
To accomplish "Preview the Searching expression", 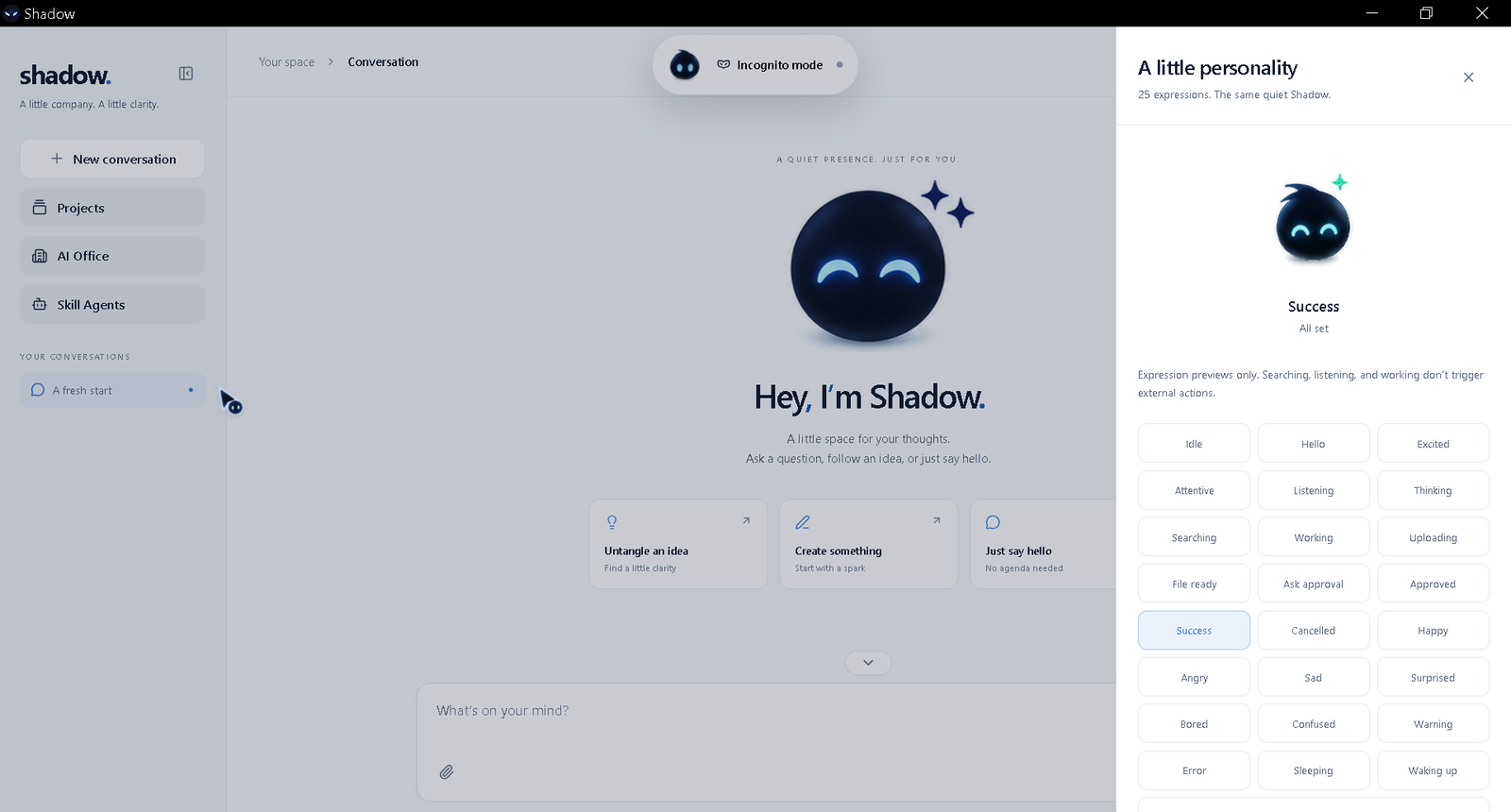I will pos(1194,537).
